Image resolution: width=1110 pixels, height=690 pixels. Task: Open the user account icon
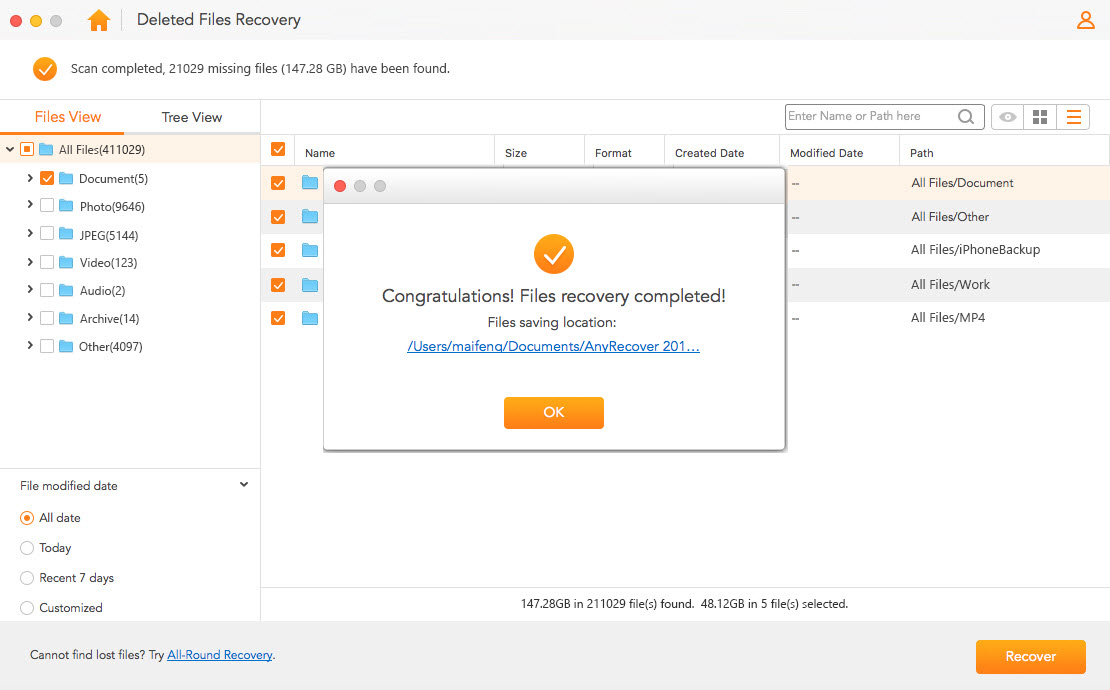tap(1086, 19)
